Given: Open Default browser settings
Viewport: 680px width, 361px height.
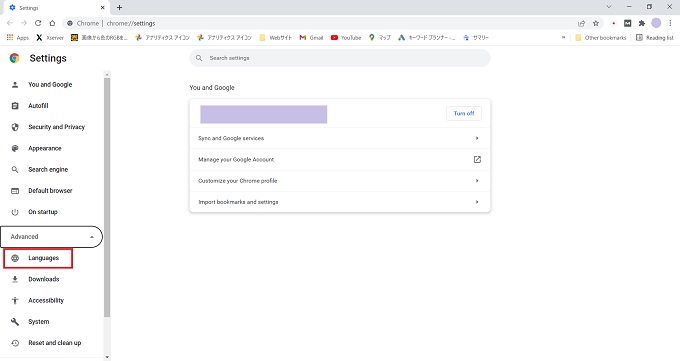Looking at the screenshot, I should click(x=50, y=191).
